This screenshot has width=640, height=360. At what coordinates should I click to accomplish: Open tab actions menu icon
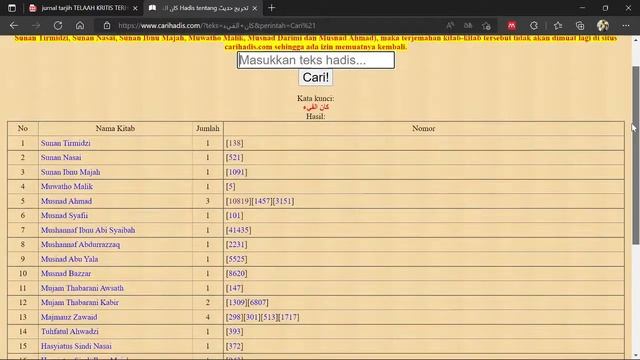pyautogui.click(x=12, y=8)
